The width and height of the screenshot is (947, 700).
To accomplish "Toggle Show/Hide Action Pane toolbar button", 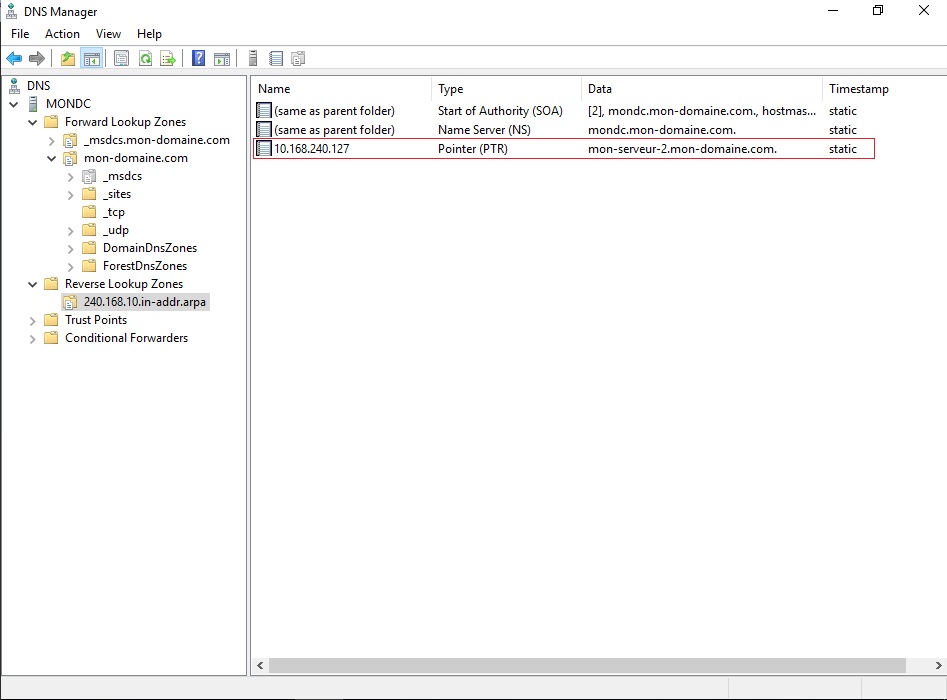I will coord(222,59).
